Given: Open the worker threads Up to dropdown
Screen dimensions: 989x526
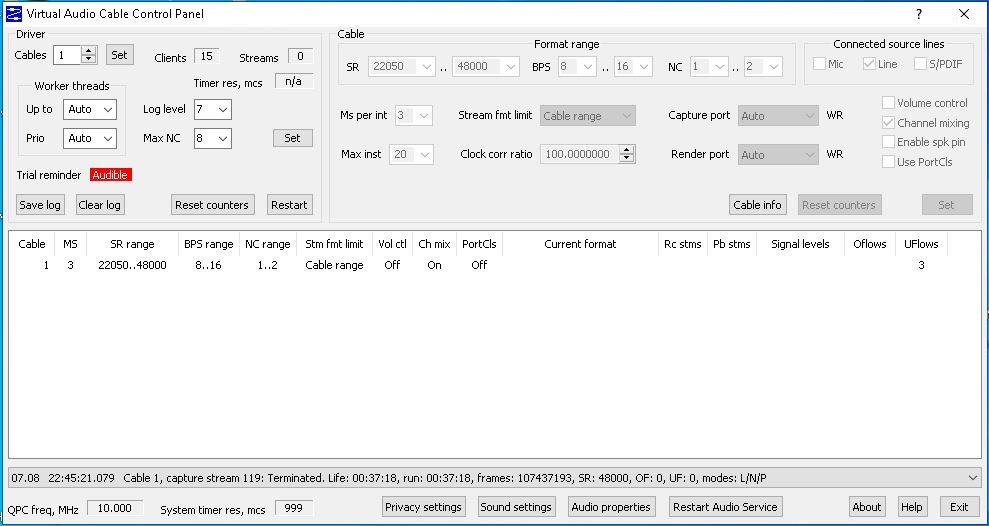Looking at the screenshot, I should click(90, 109).
